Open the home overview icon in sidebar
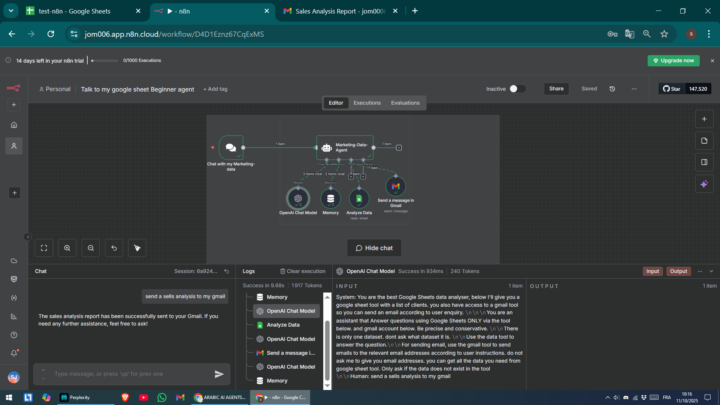This screenshot has height=405, width=720. [x=14, y=125]
